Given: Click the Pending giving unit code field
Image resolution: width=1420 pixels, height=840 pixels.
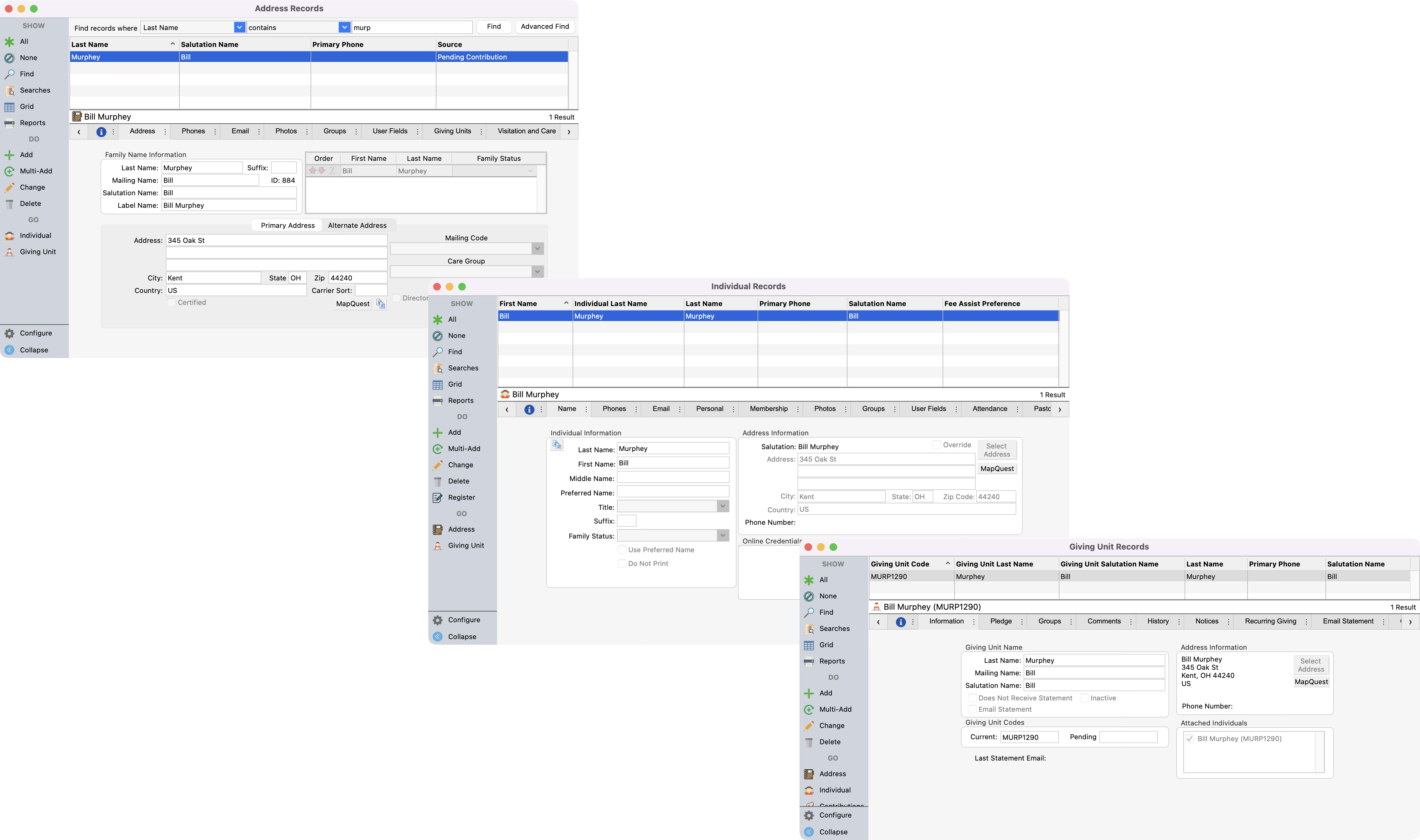Looking at the screenshot, I should click(1128, 737).
